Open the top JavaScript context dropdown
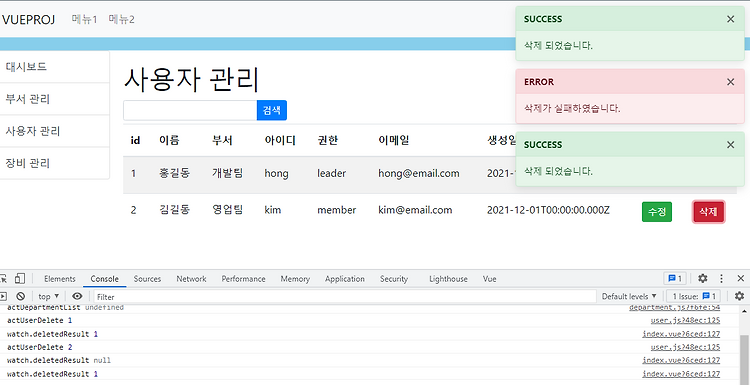 (49, 296)
